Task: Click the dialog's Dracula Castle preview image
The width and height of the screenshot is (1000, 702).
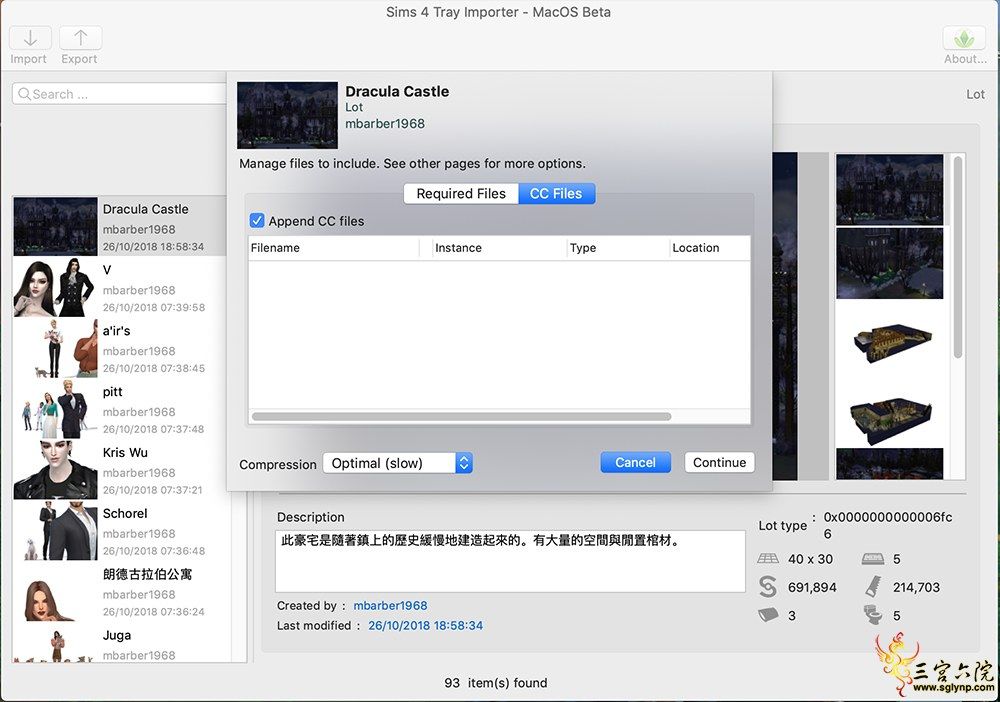Action: pos(288,115)
